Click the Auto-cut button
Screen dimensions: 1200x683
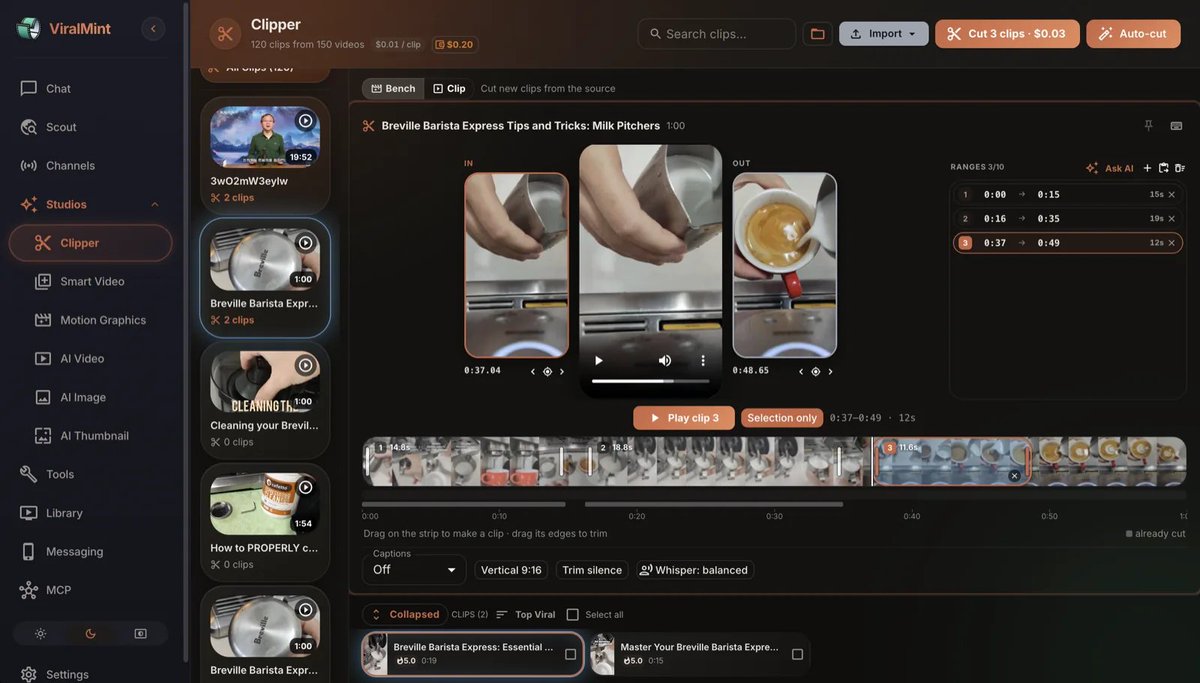1133,34
